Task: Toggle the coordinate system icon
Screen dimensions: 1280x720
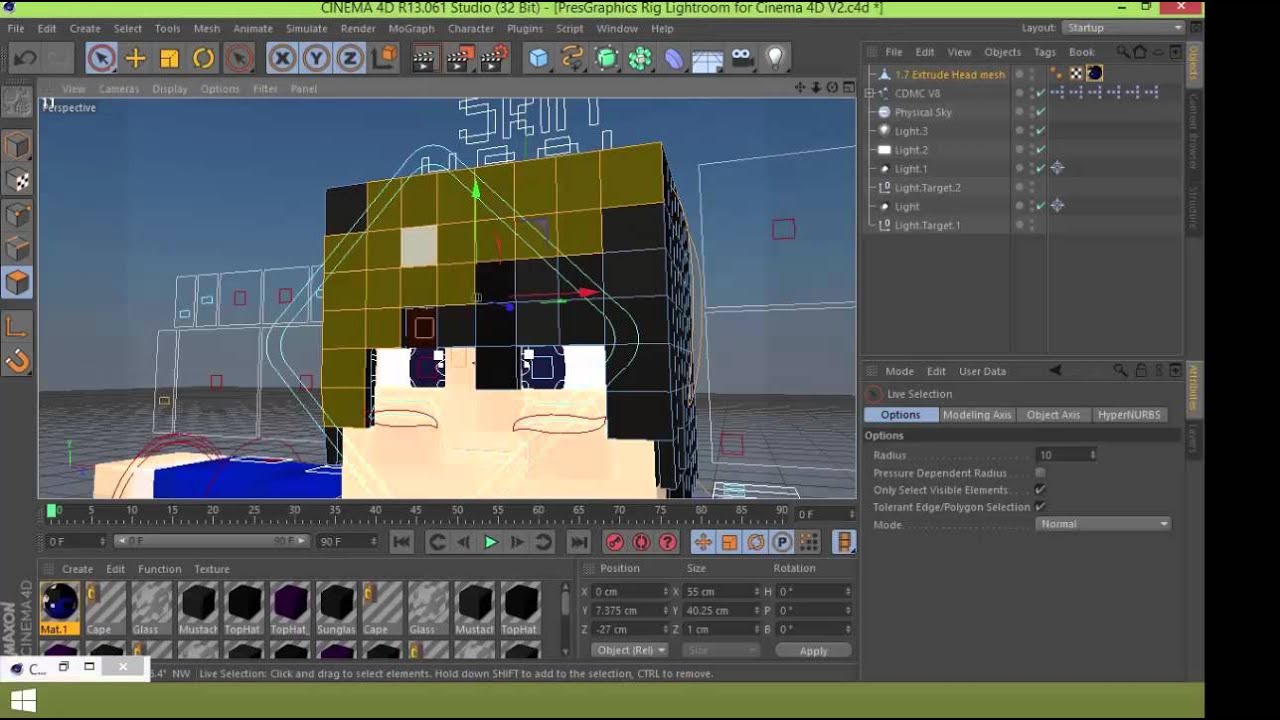Action: point(384,58)
